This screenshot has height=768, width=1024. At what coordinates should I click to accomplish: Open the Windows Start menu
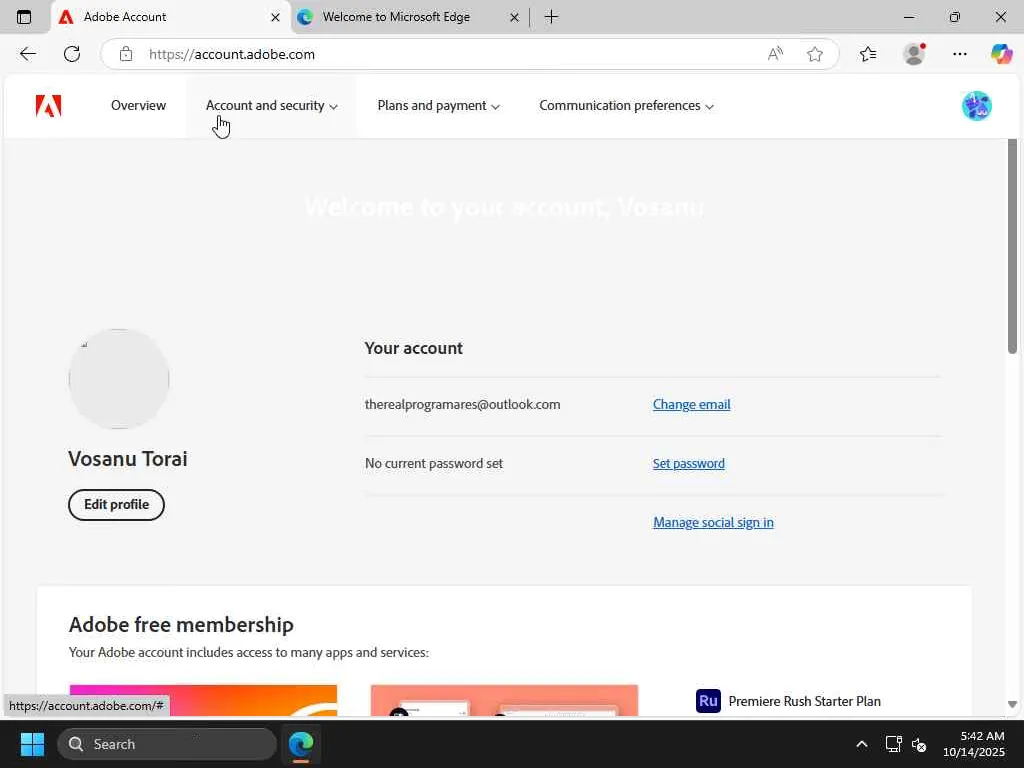(32, 744)
